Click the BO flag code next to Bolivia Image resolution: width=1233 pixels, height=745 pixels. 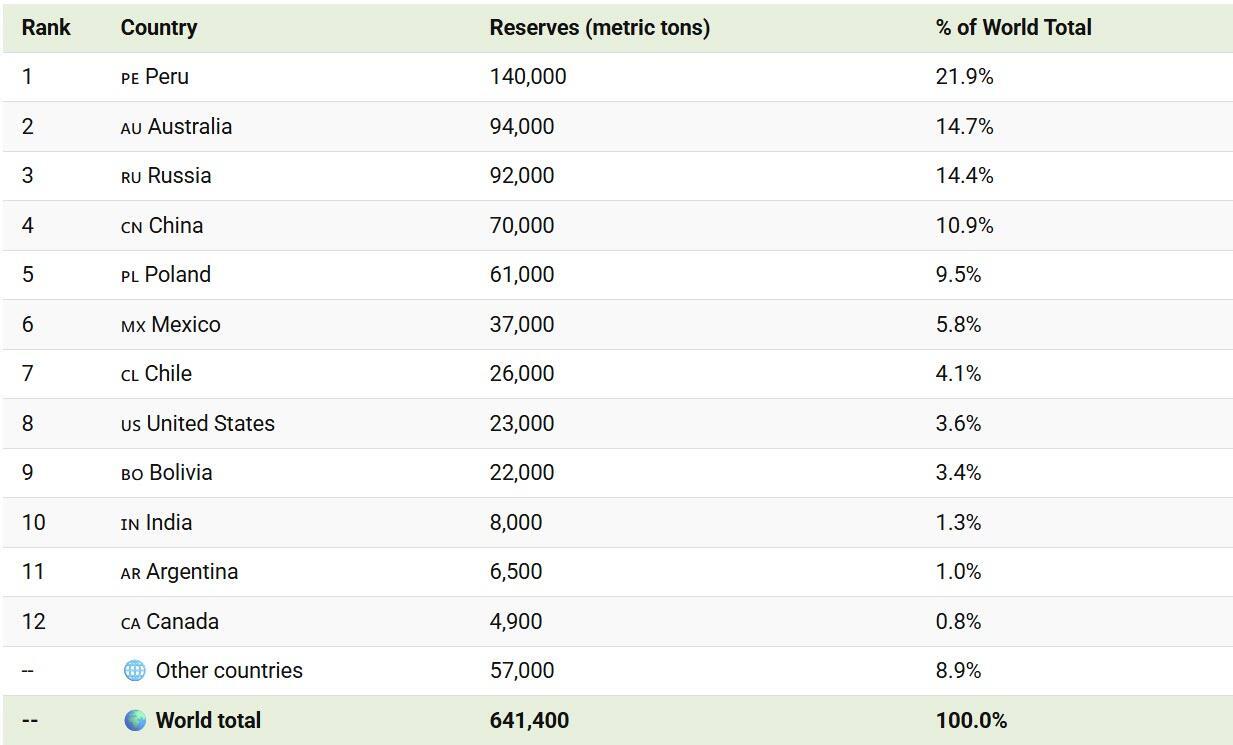pos(132,474)
